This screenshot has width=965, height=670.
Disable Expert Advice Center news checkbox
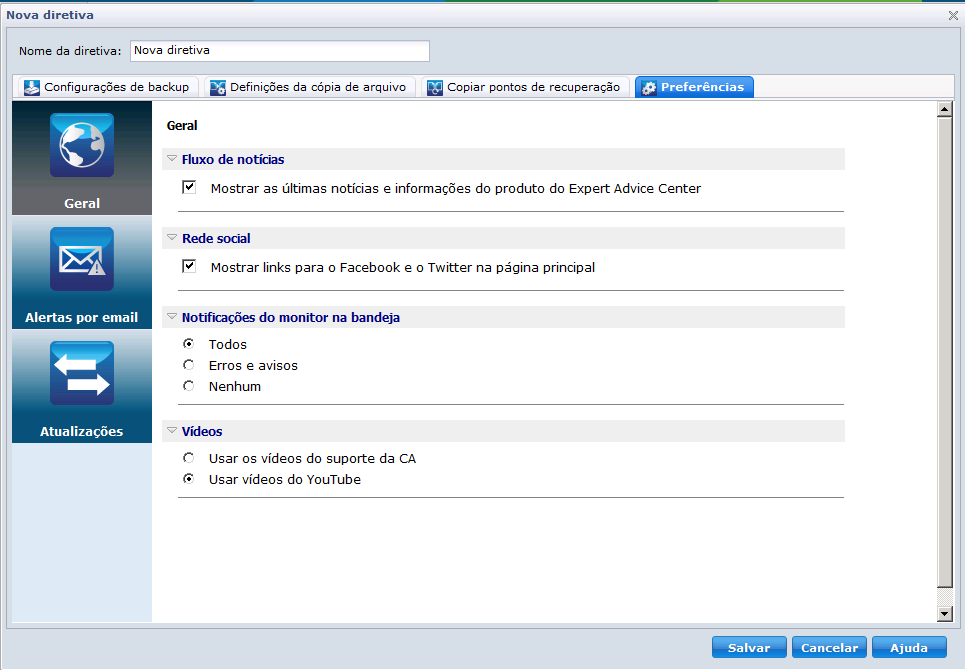point(189,187)
